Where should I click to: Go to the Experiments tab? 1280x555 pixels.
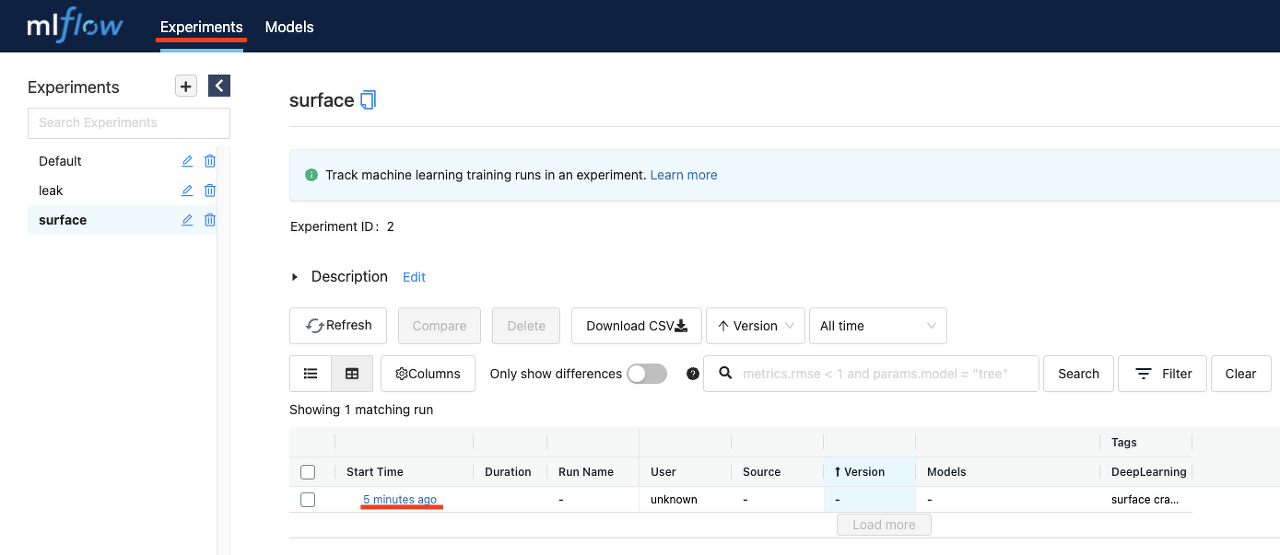click(201, 27)
